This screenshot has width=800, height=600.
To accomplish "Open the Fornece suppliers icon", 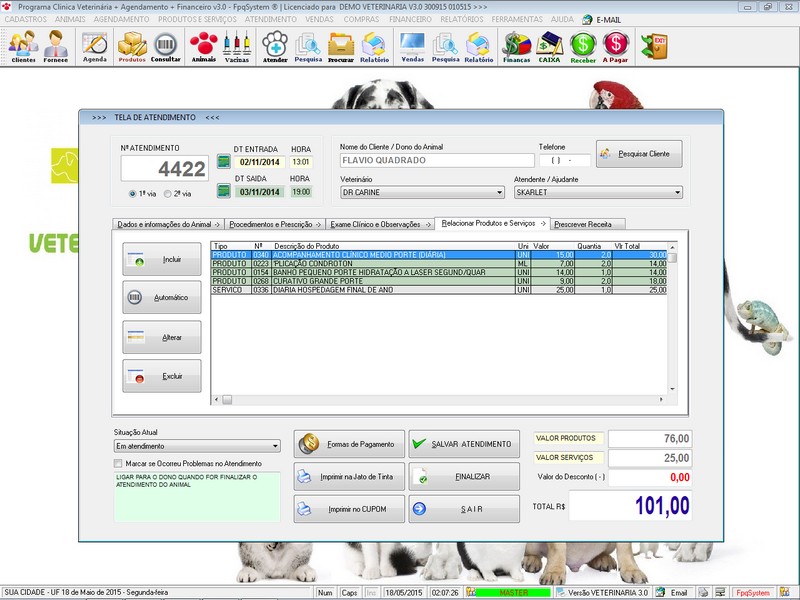I will coord(56,46).
